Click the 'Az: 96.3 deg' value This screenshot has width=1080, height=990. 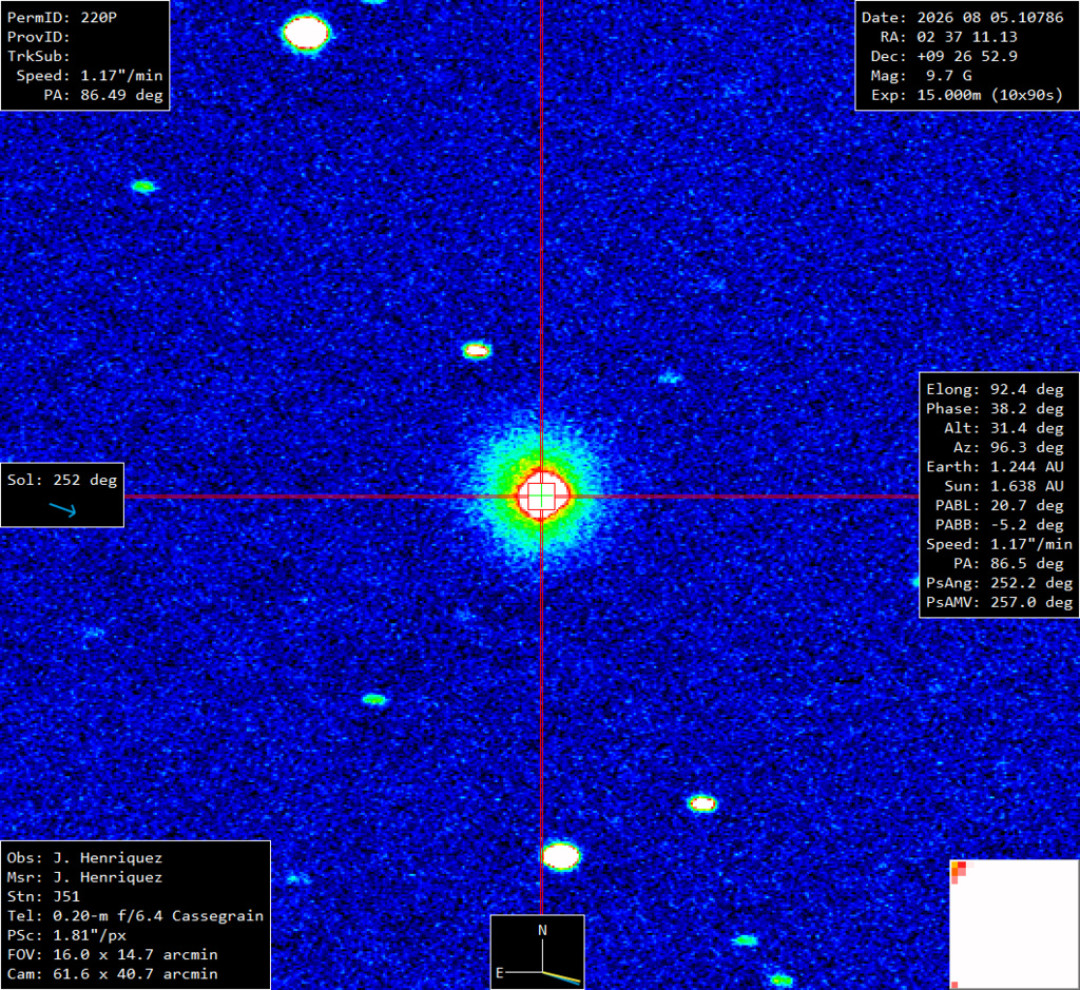click(x=1008, y=448)
